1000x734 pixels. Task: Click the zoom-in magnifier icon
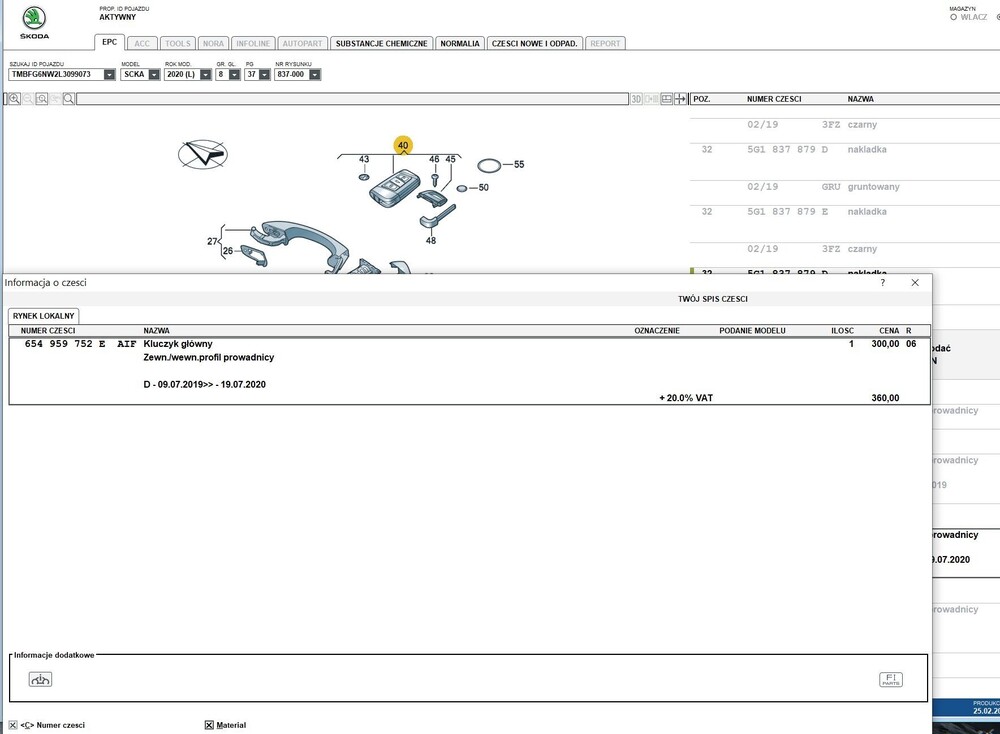[14, 99]
